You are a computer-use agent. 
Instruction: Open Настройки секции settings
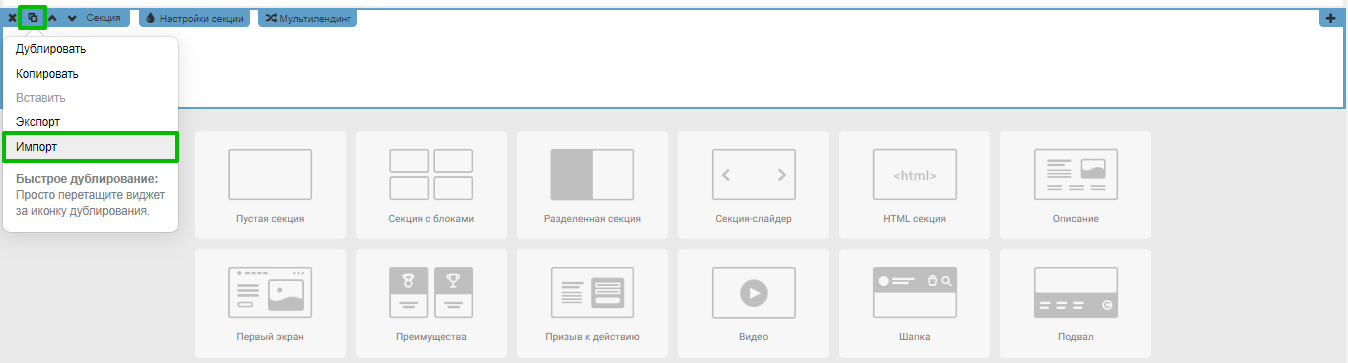[x=194, y=18]
